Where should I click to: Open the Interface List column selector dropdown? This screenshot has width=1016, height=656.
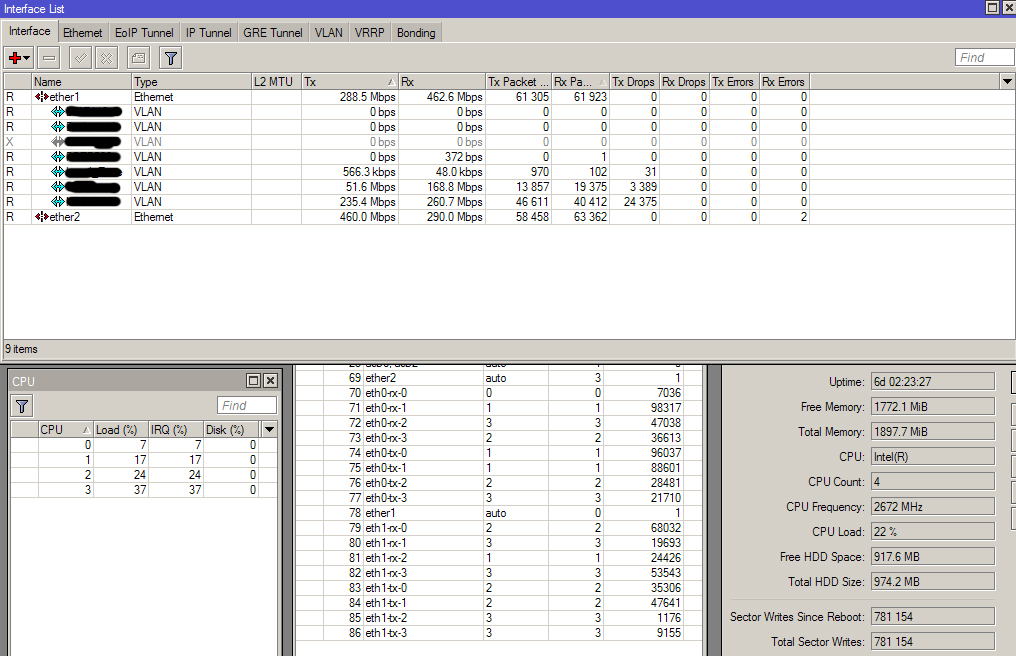1007,81
